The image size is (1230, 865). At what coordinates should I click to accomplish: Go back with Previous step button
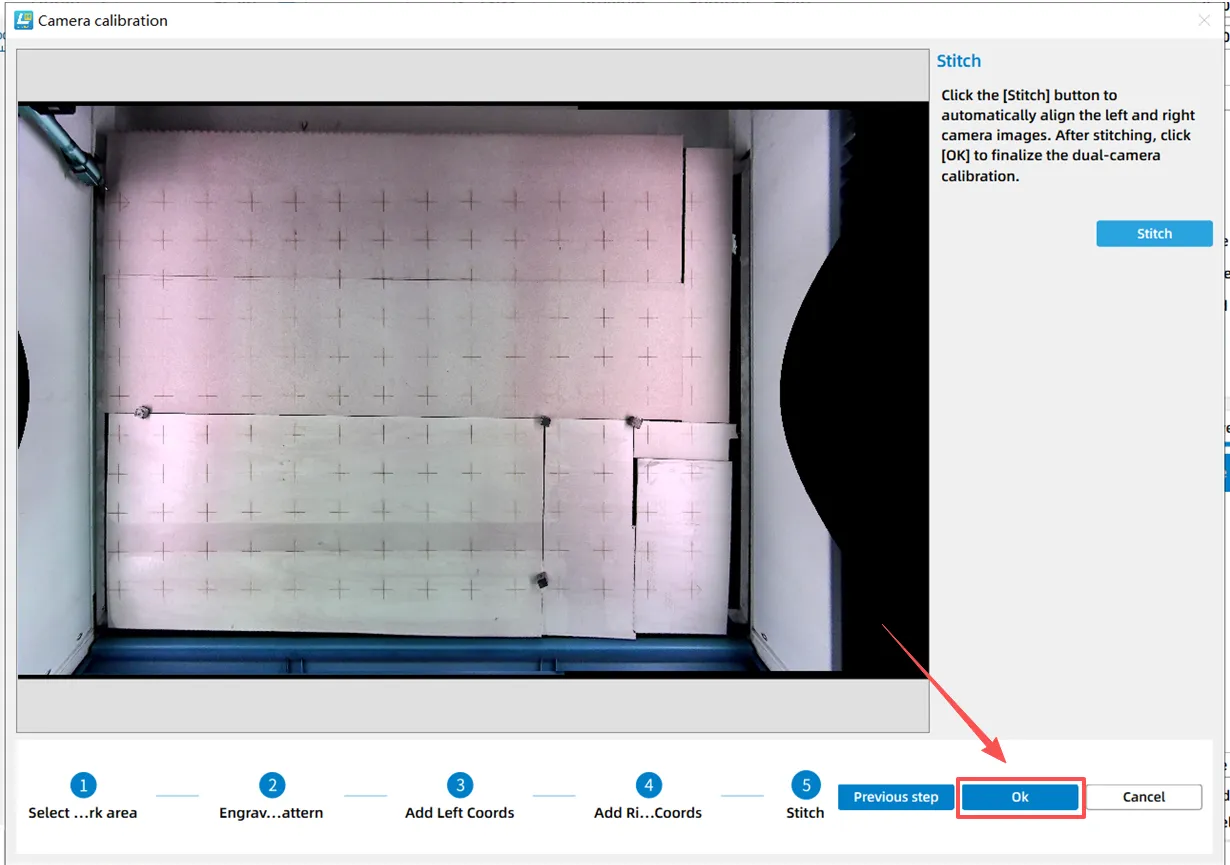(895, 797)
